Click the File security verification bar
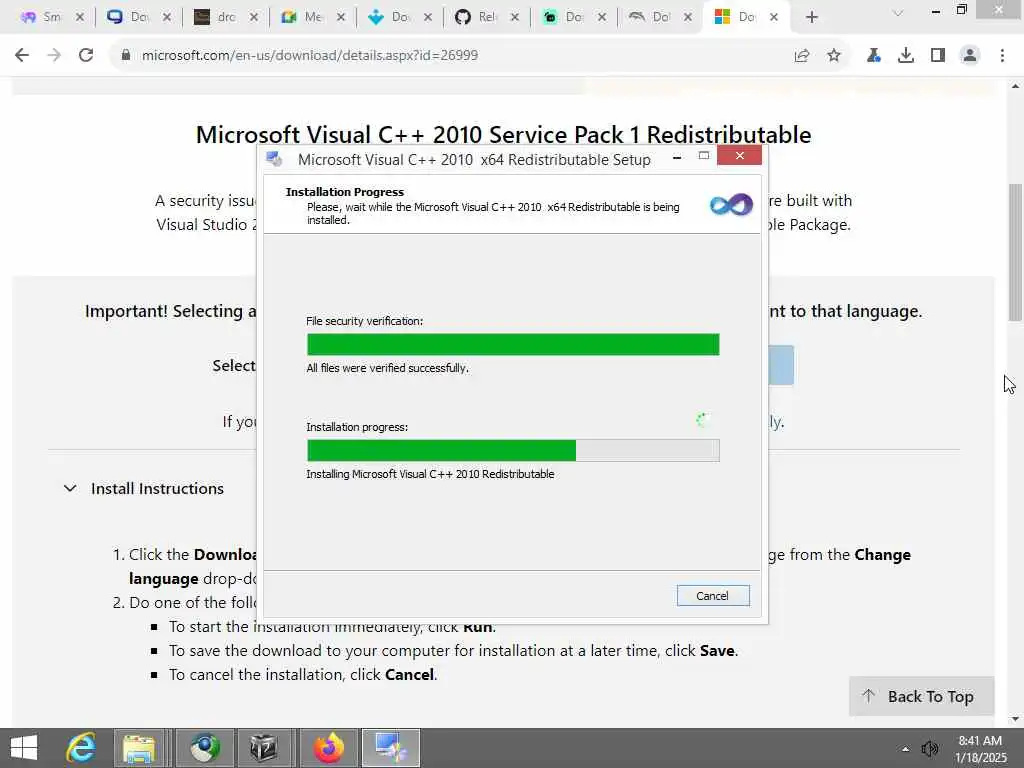 pyautogui.click(x=513, y=344)
